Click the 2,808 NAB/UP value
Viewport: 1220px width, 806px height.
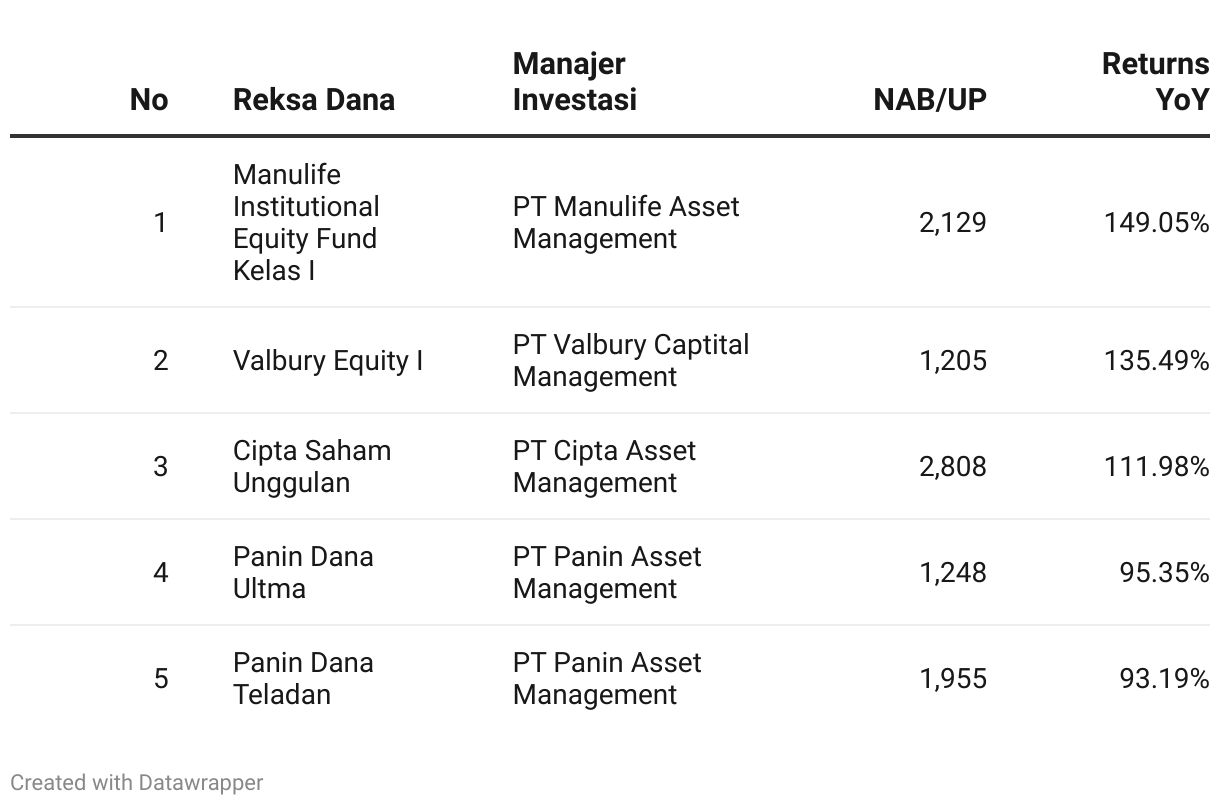click(x=953, y=466)
